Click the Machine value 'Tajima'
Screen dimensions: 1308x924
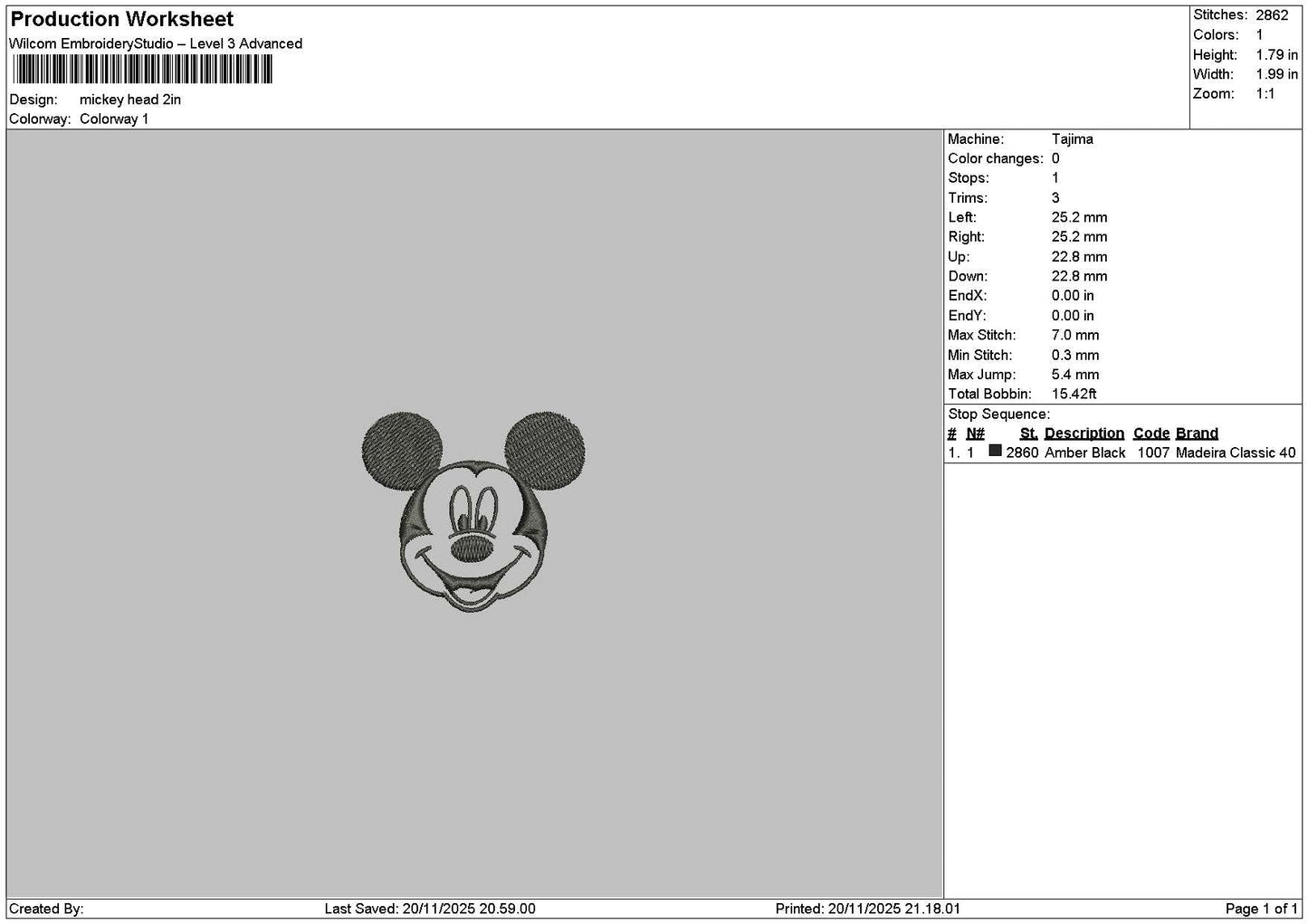click(1073, 139)
